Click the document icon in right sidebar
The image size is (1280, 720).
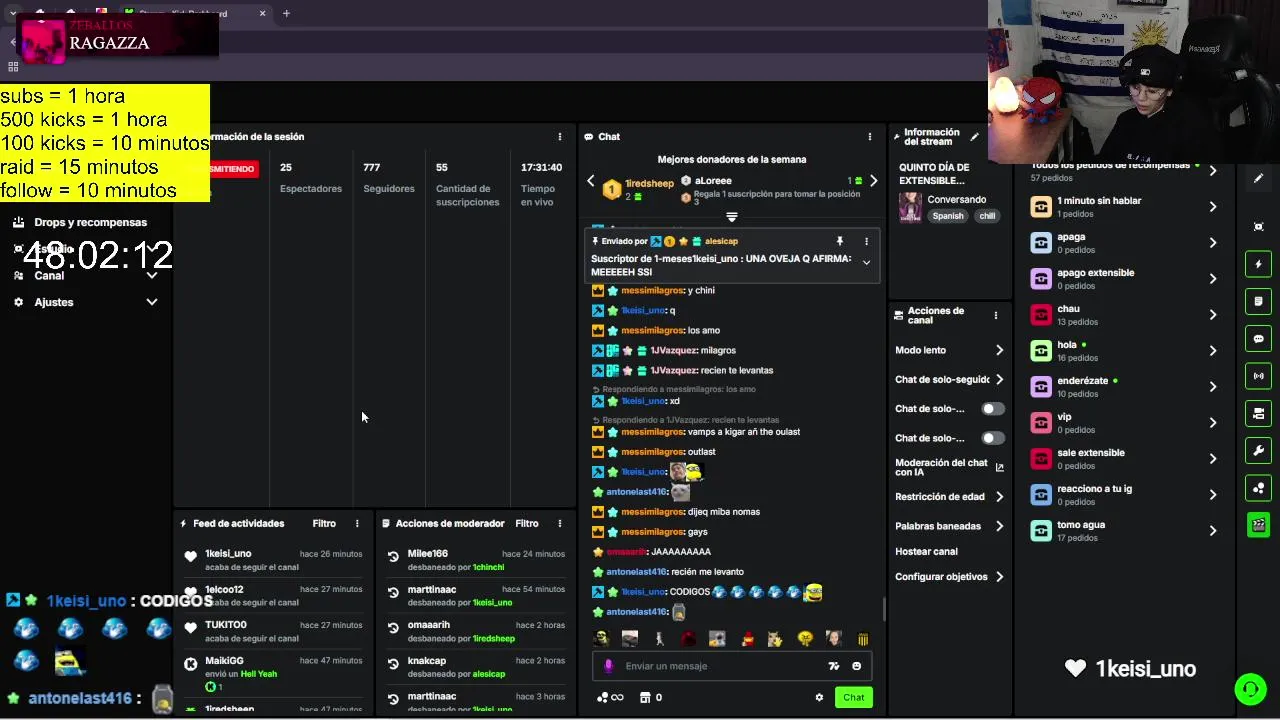(x=1259, y=301)
